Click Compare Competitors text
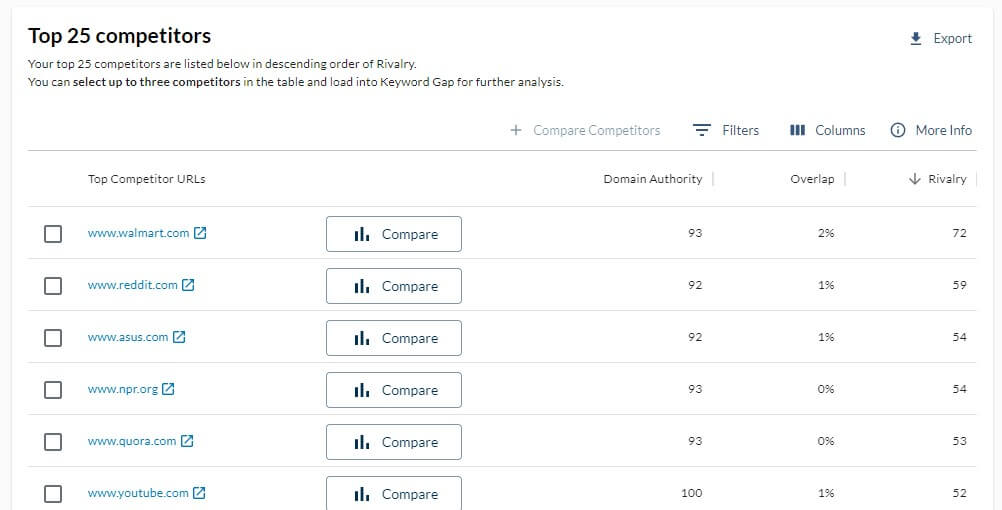The image size is (1002, 510). click(597, 130)
